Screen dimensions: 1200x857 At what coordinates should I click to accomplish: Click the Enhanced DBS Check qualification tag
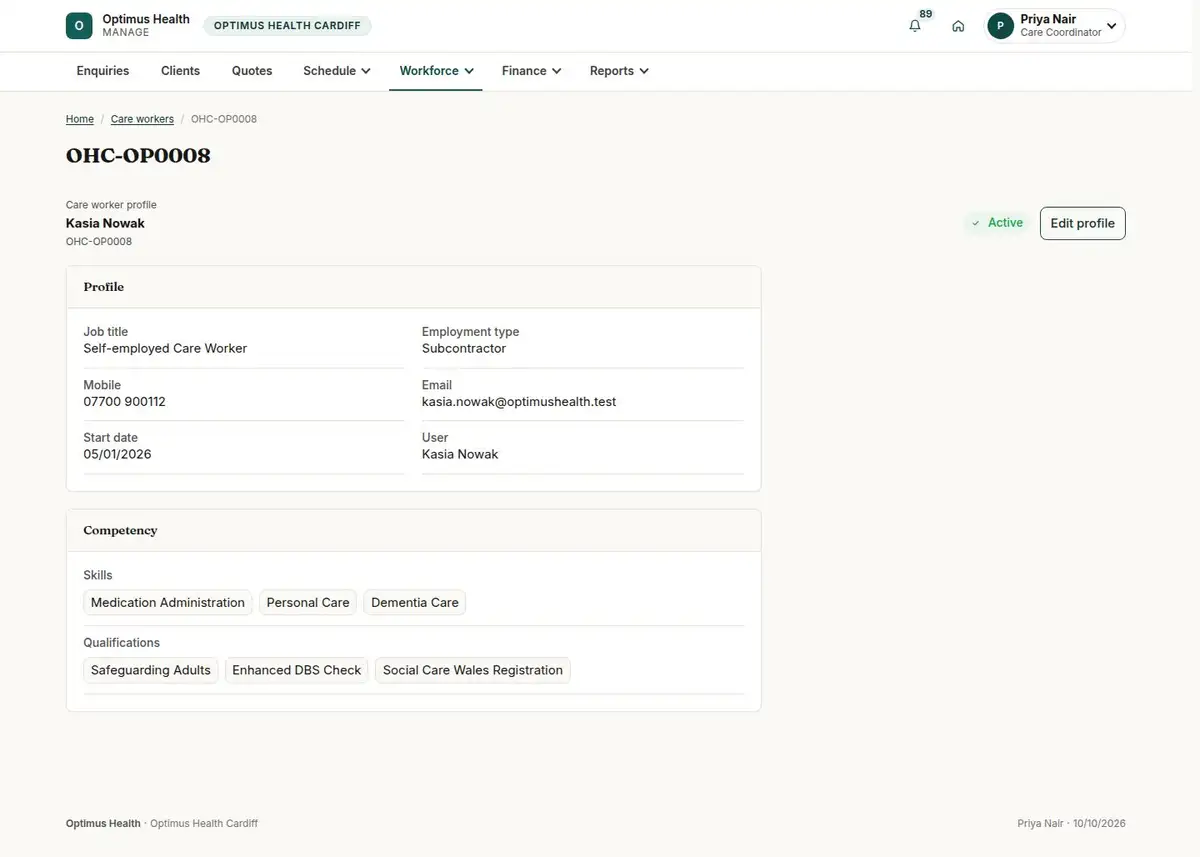click(x=297, y=670)
